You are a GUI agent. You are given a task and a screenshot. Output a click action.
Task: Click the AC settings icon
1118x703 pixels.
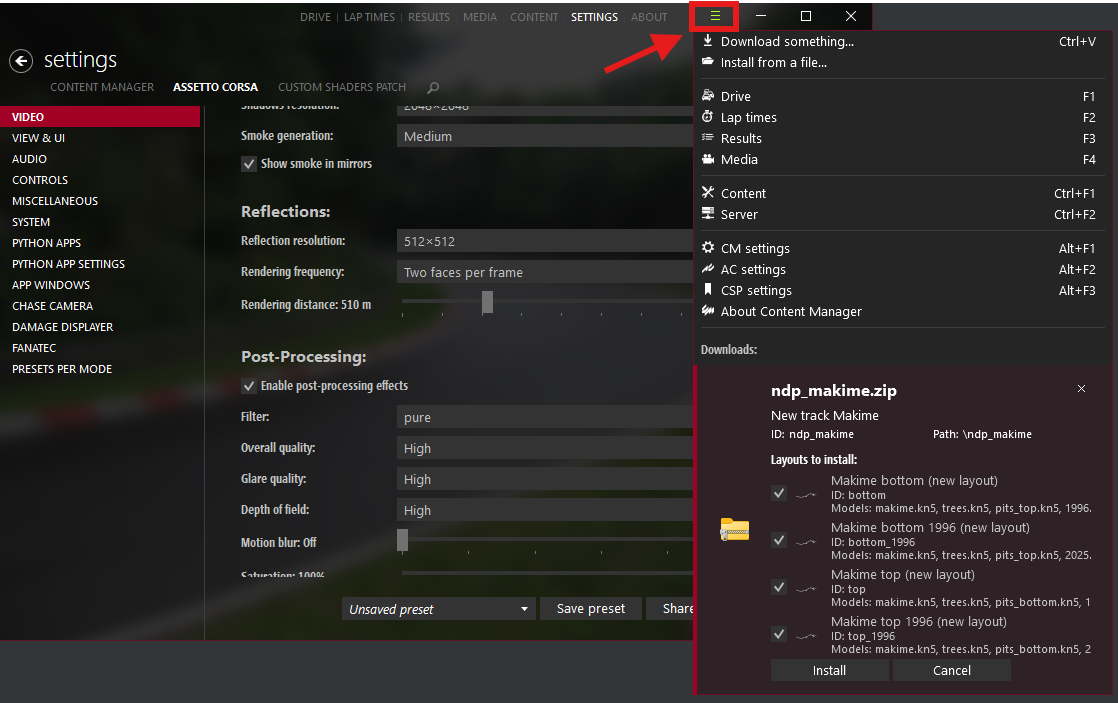707,269
